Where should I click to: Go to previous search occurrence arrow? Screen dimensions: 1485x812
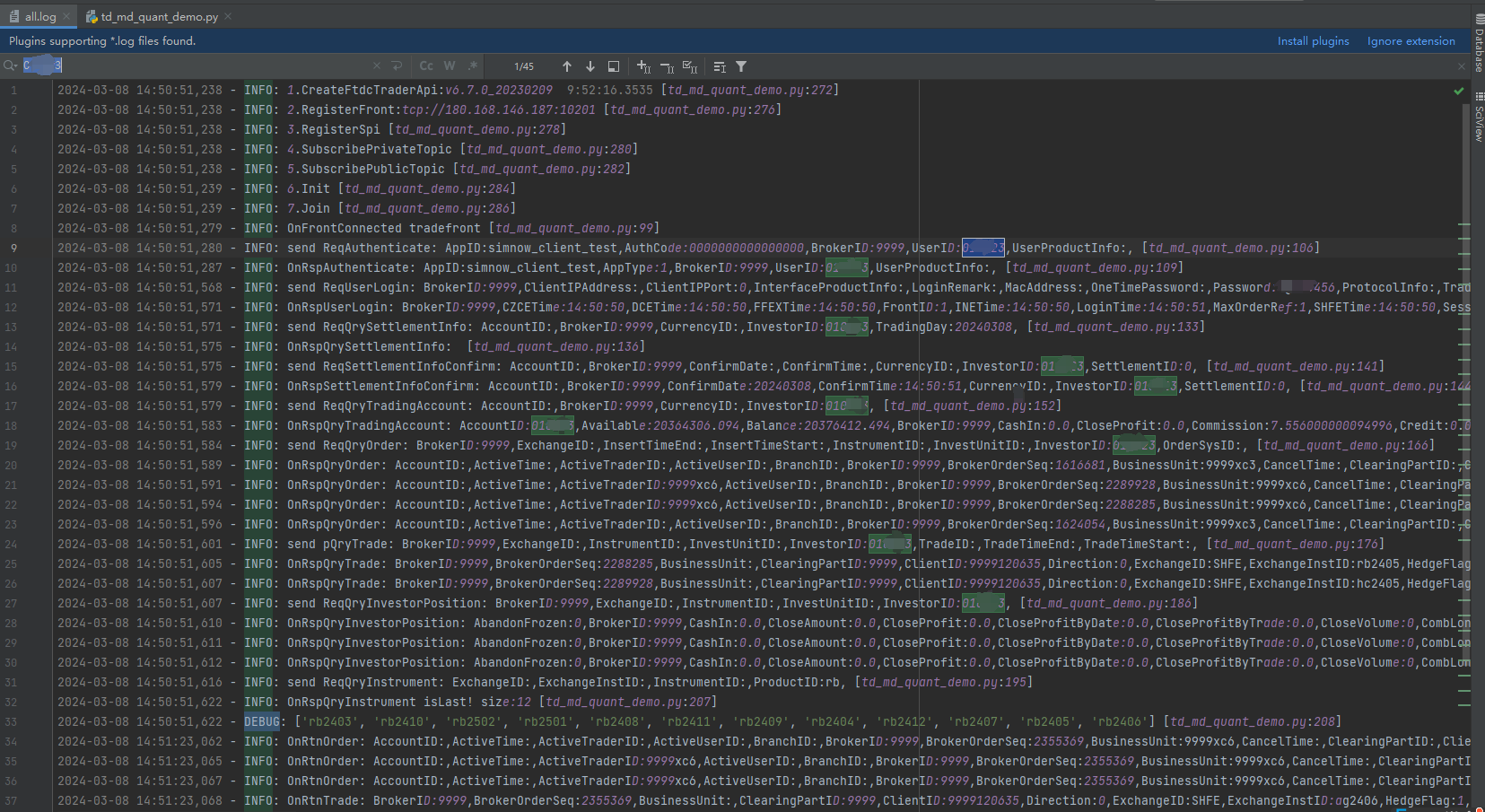pos(567,66)
